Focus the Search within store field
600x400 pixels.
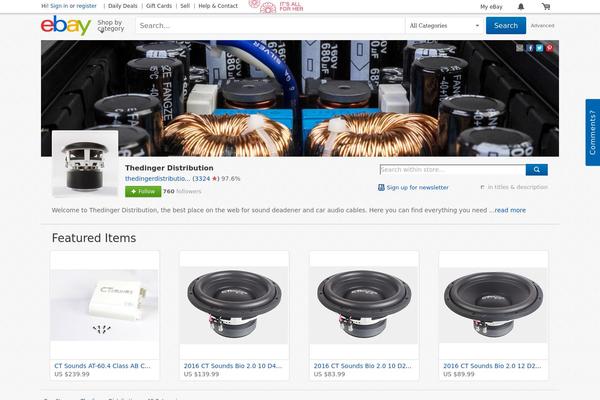coord(453,170)
